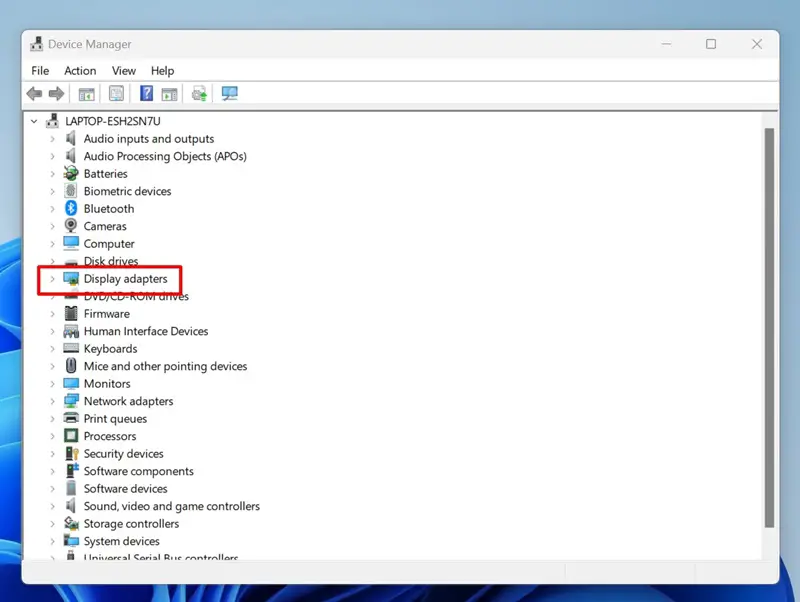The width and height of the screenshot is (800, 602).
Task: Expand Audio inputs and outputs chevron
Action: point(52,139)
